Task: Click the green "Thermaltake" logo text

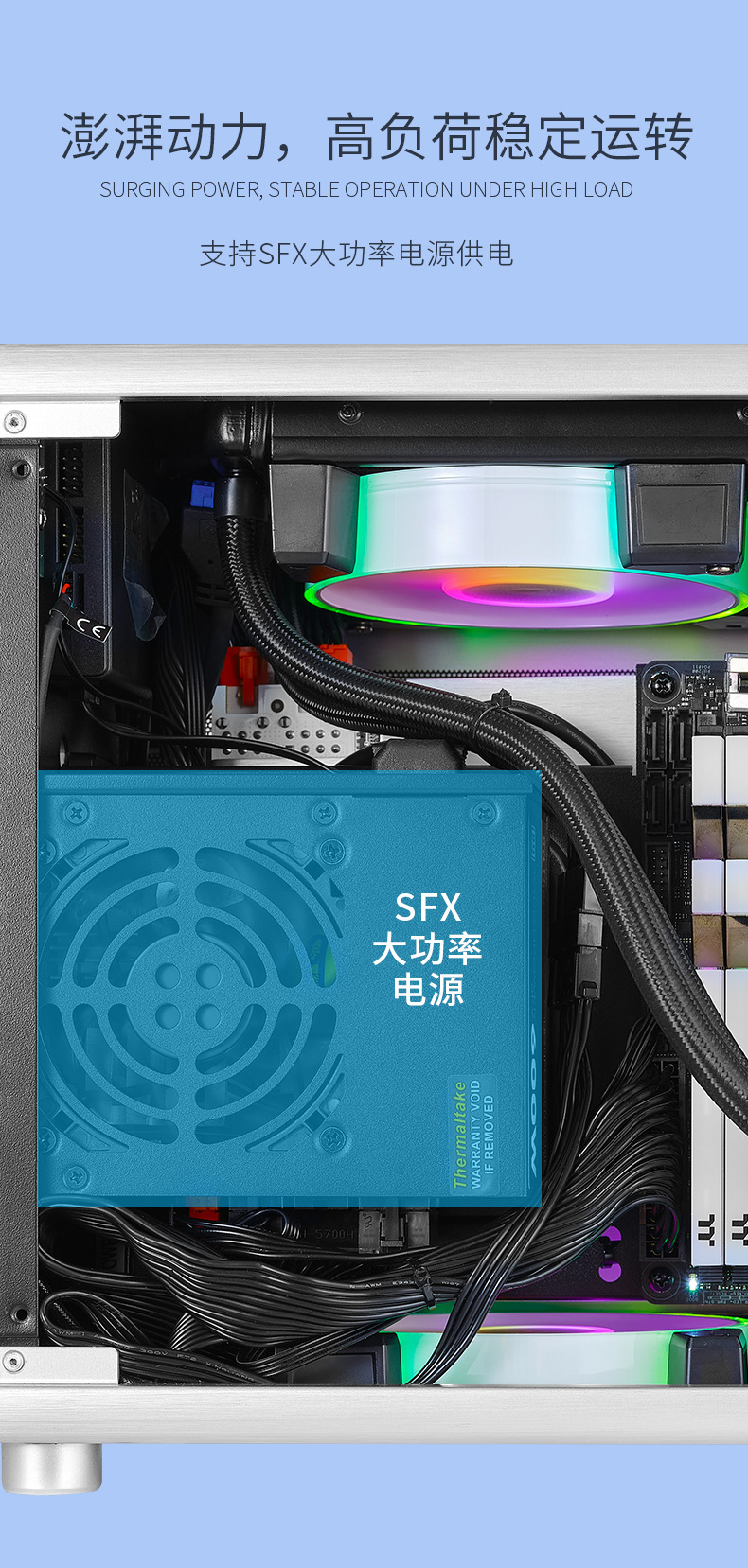Action: pos(460,1134)
